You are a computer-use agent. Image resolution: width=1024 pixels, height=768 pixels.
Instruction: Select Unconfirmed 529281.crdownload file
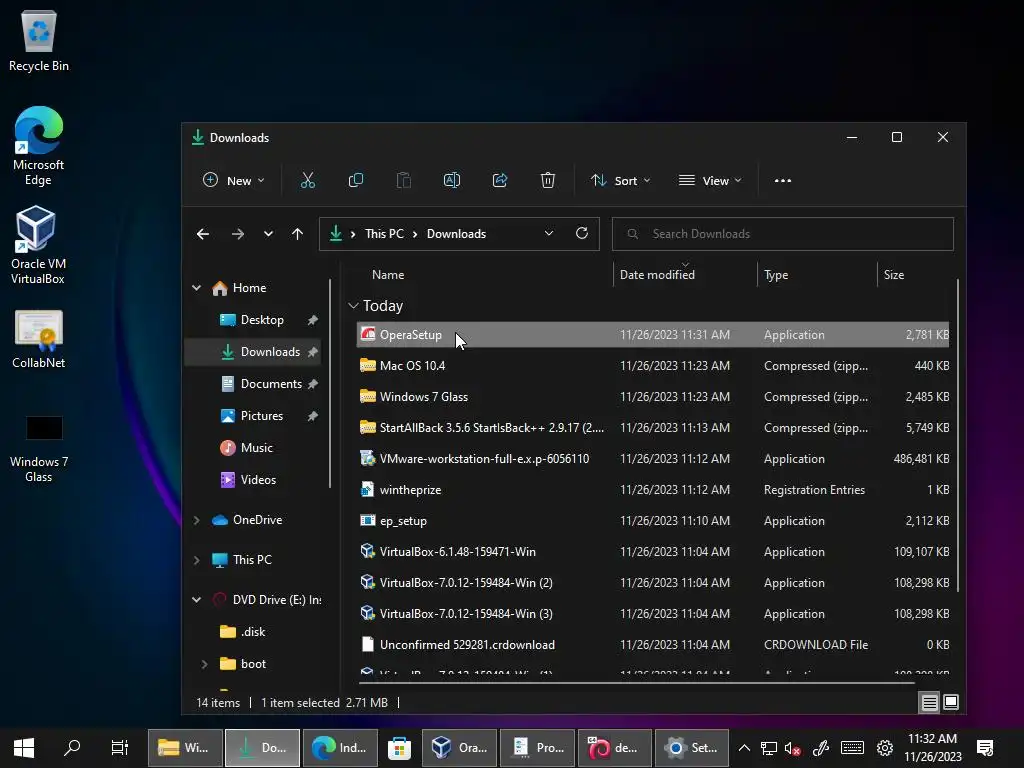coord(653,645)
